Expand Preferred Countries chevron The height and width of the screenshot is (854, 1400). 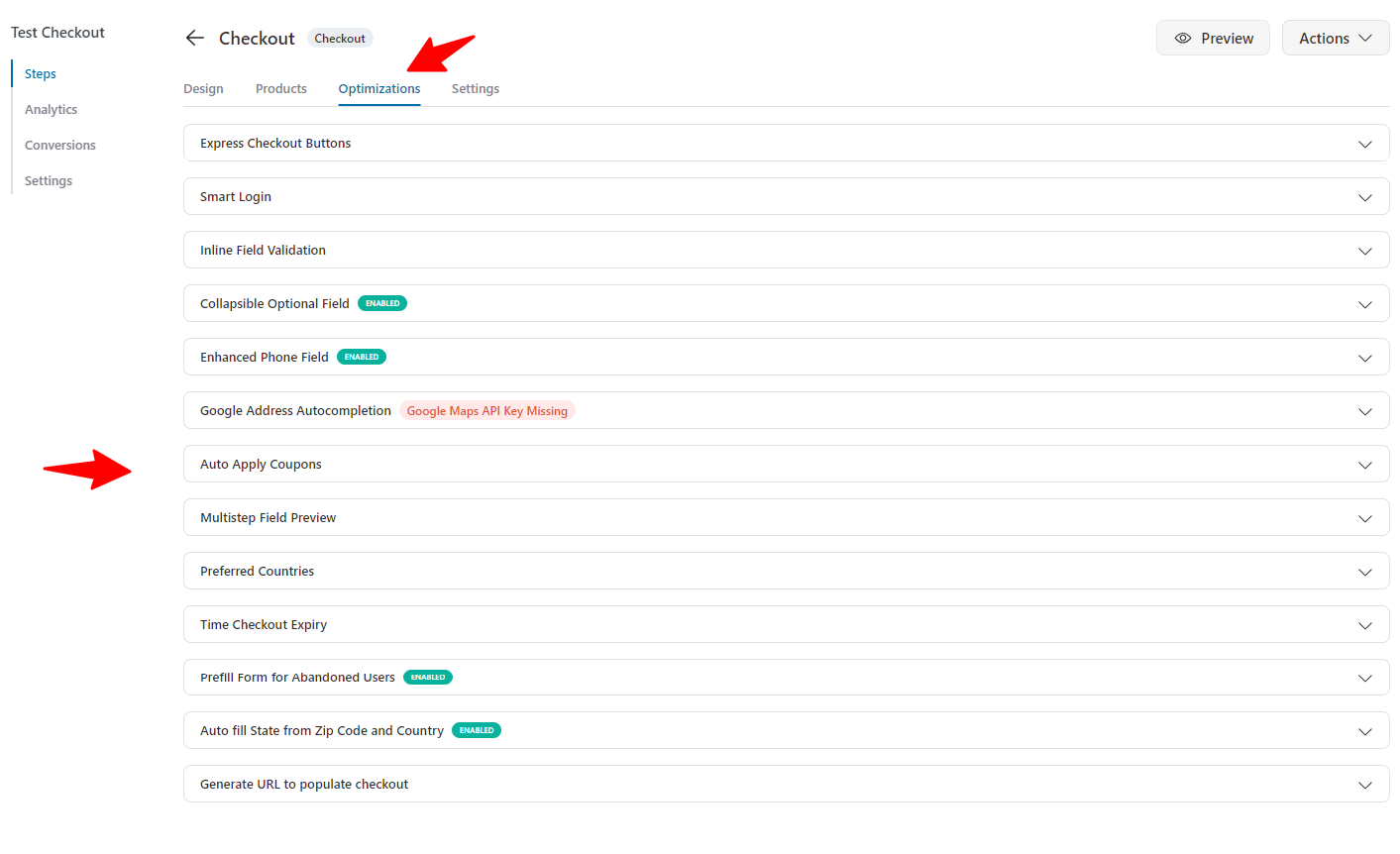click(x=1365, y=572)
